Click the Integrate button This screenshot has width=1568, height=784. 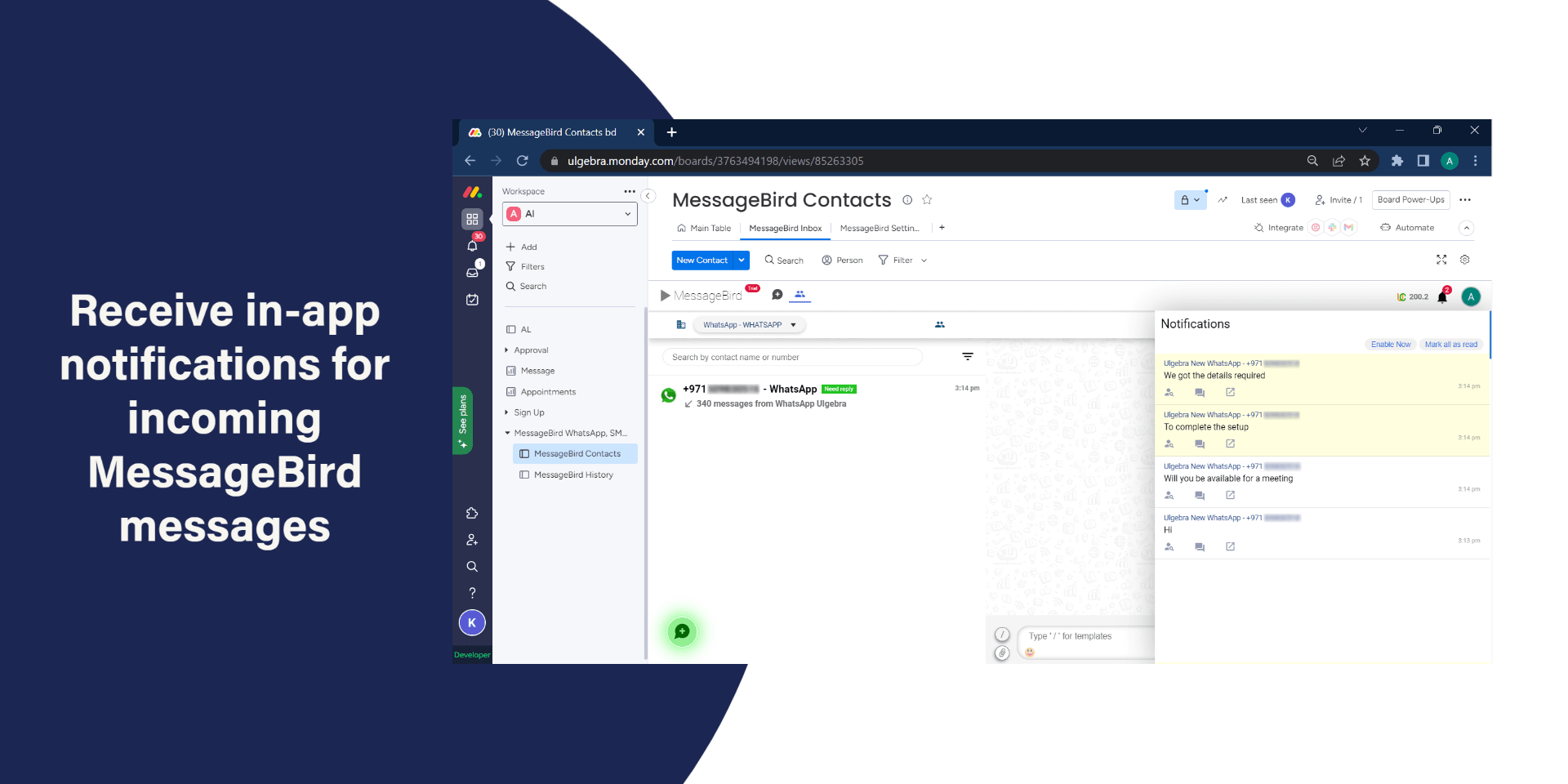1279,228
